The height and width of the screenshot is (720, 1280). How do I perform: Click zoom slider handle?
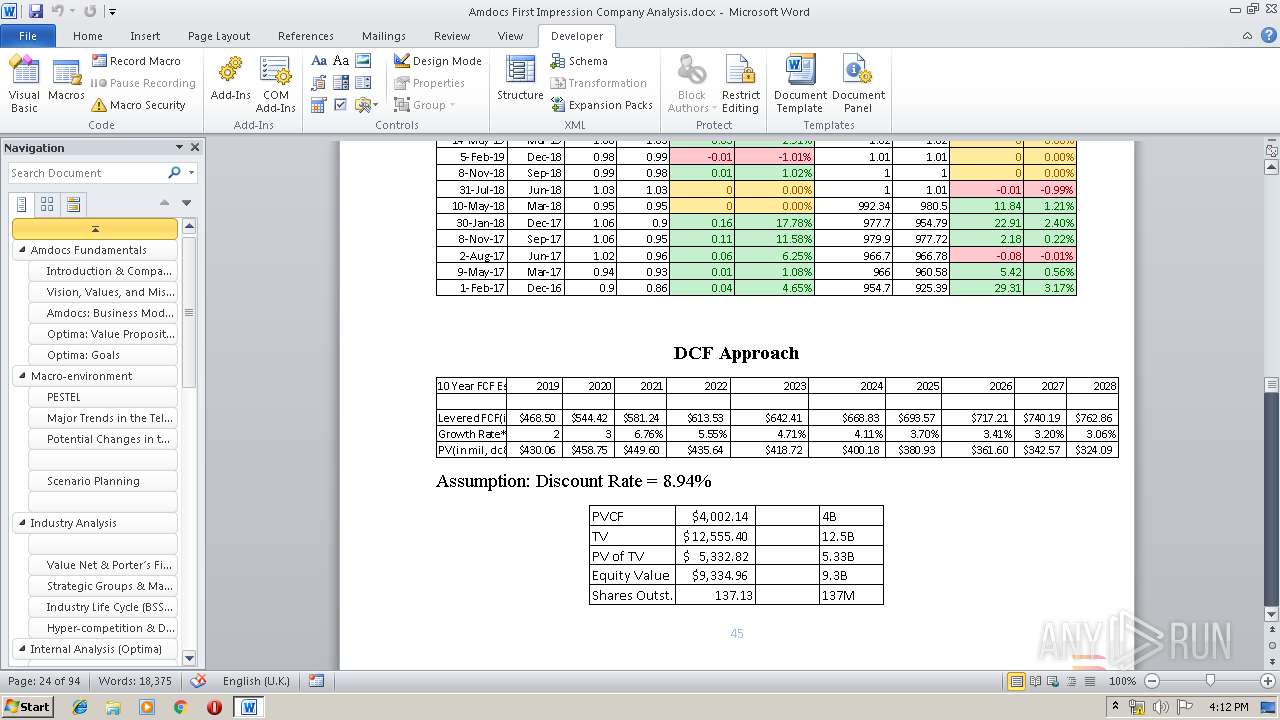pos(1210,681)
